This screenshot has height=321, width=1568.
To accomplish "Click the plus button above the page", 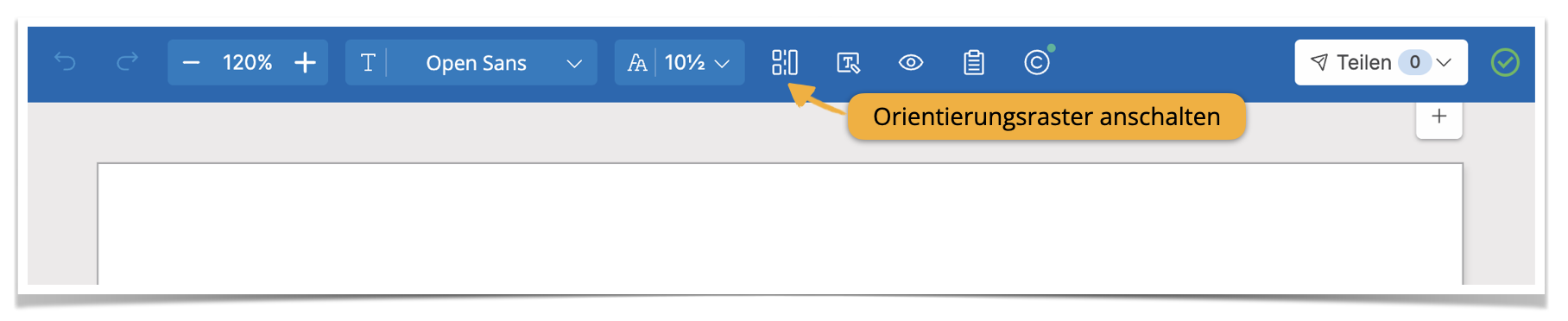I will (1439, 116).
